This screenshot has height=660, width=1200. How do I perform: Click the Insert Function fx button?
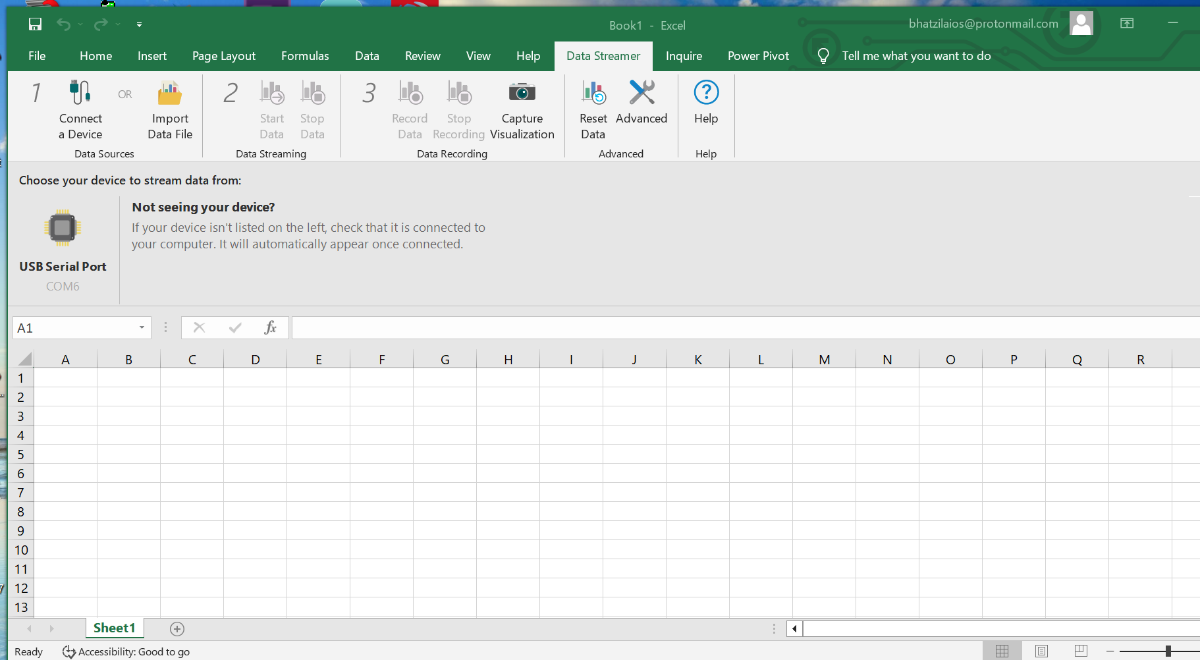(270, 327)
